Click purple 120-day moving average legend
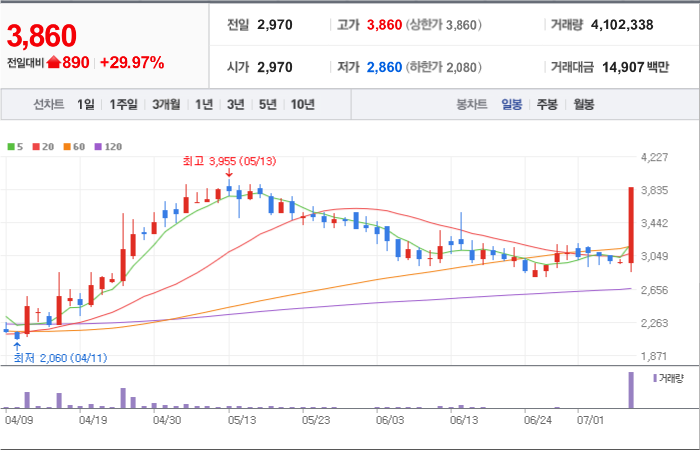The image size is (700, 450). [x=108, y=147]
